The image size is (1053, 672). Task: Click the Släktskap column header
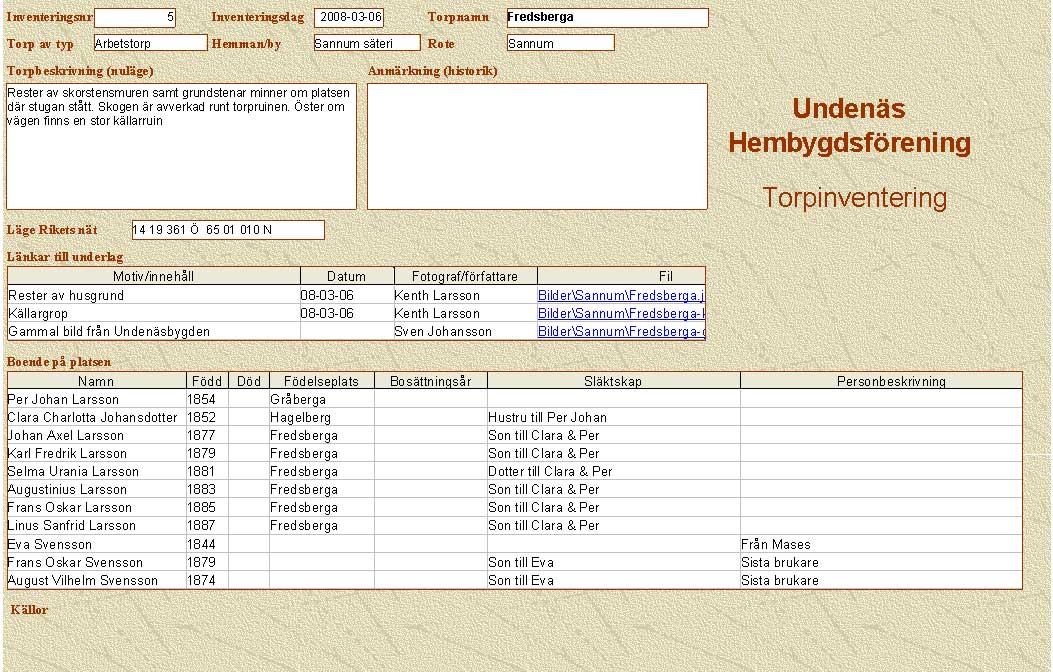pos(613,381)
